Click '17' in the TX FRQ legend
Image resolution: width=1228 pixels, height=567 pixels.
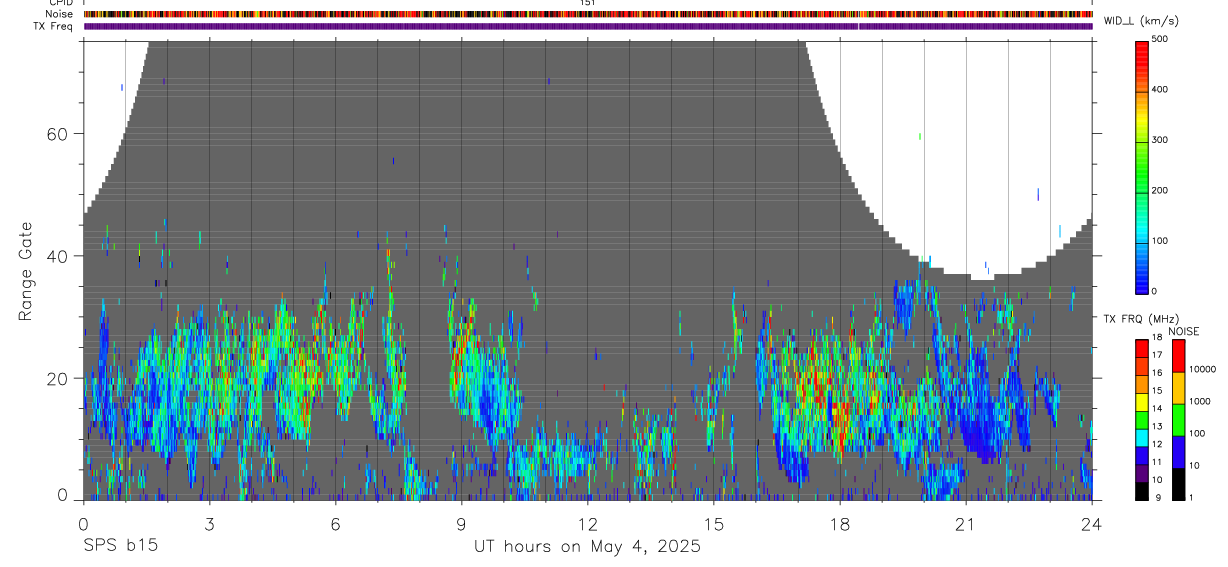click(x=1159, y=355)
